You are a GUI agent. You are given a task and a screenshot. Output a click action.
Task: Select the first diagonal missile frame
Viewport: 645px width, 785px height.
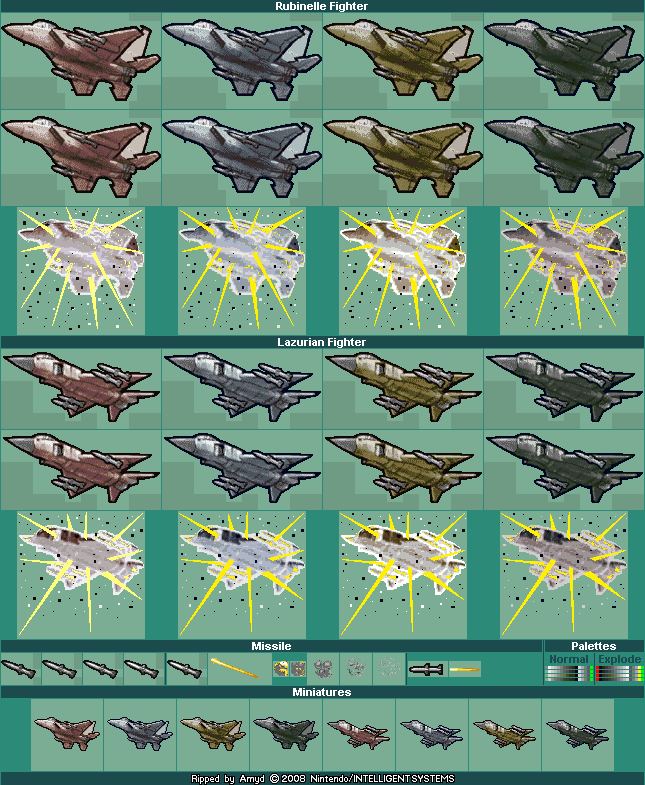19,669
